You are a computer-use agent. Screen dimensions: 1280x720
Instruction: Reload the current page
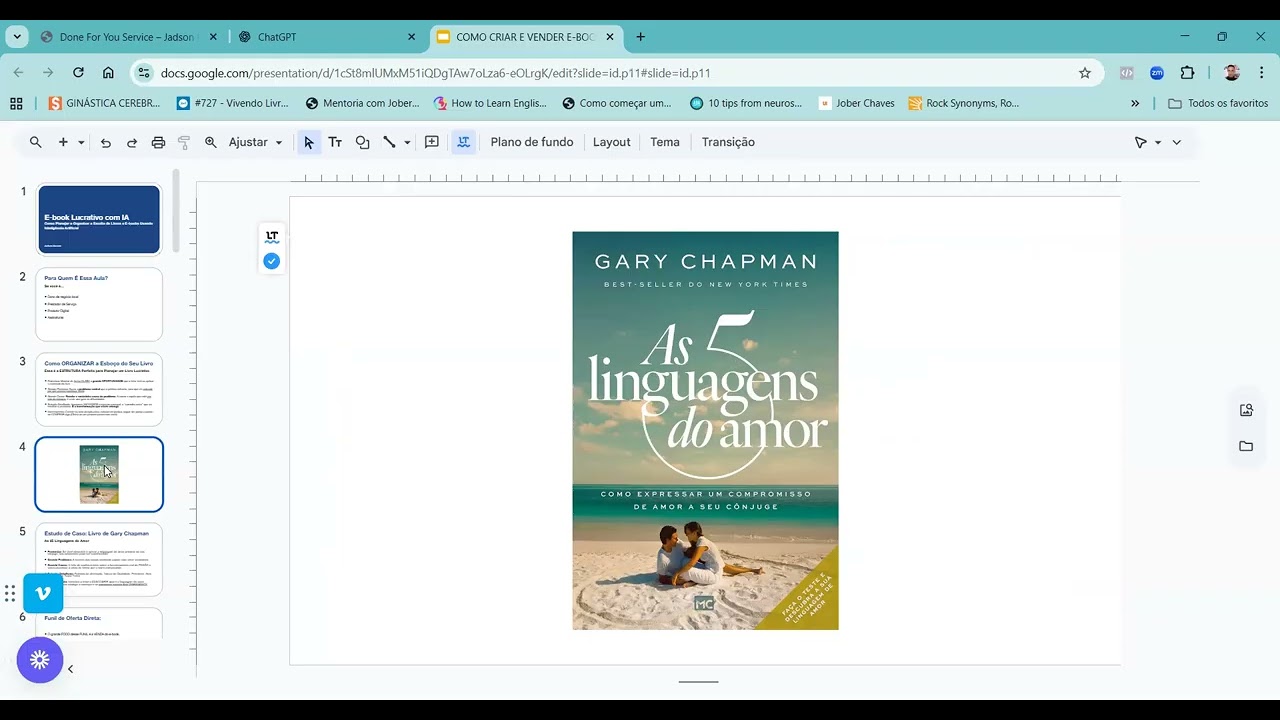pyautogui.click(x=78, y=73)
